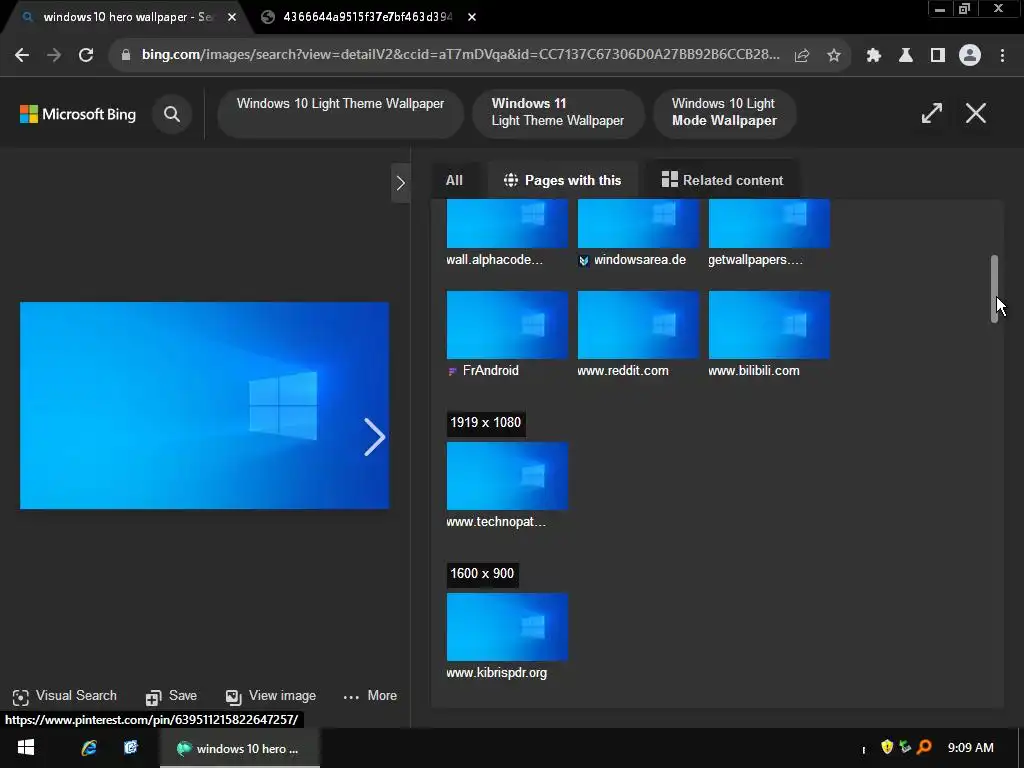Open the Chrome profile avatar
The width and height of the screenshot is (1024, 768).
pos(970,56)
